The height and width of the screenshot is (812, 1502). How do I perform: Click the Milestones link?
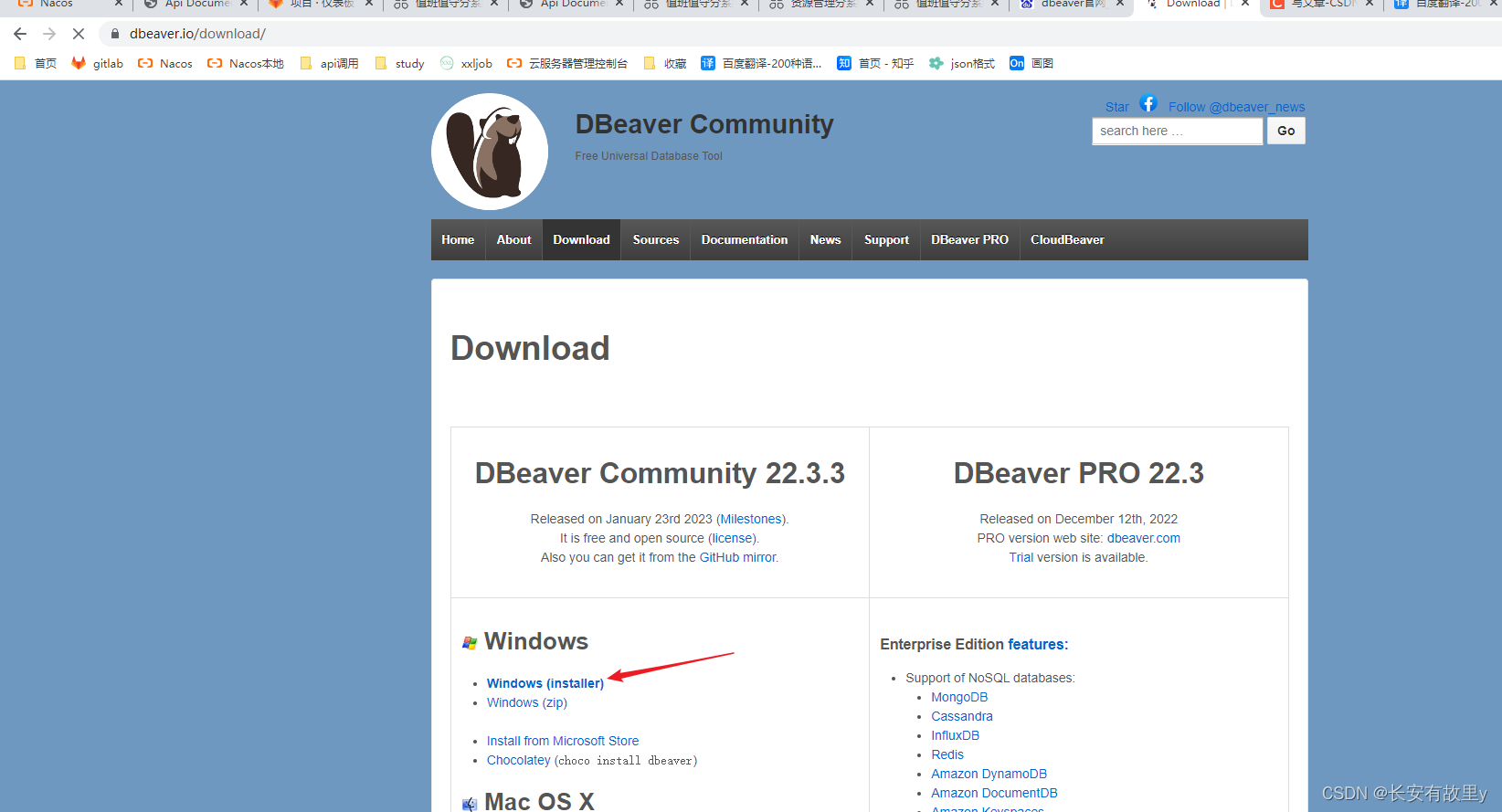(751, 519)
